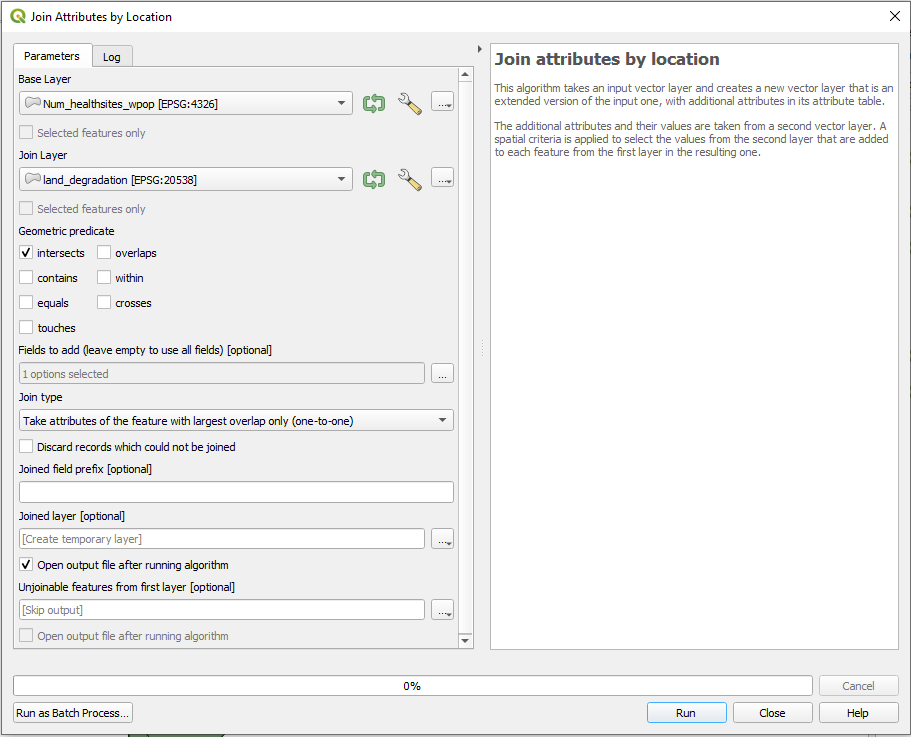
Task: Open fields to add selection ellipsis button
Action: (443, 374)
